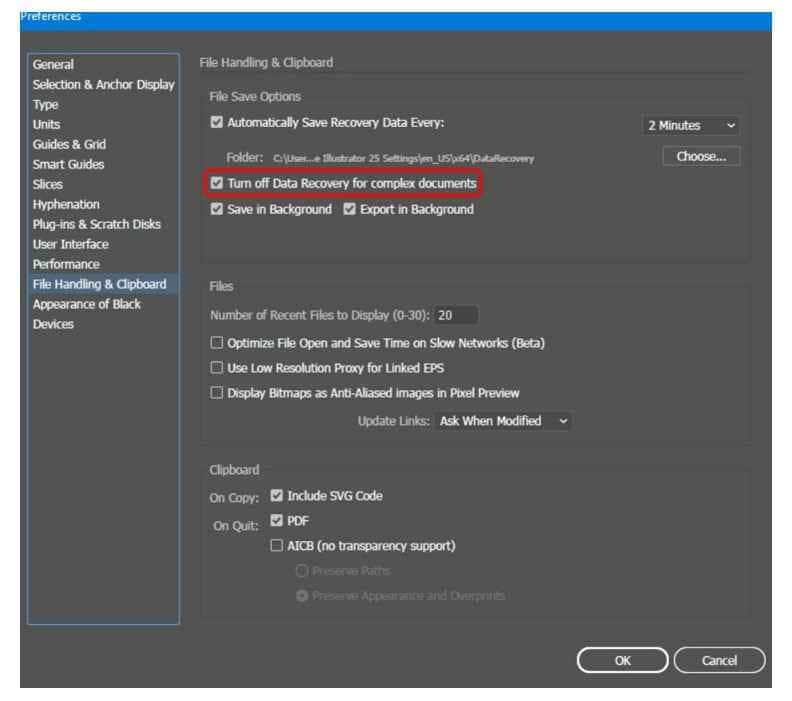
Task: Select Guides & Grid in sidebar
Action: [x=70, y=144]
